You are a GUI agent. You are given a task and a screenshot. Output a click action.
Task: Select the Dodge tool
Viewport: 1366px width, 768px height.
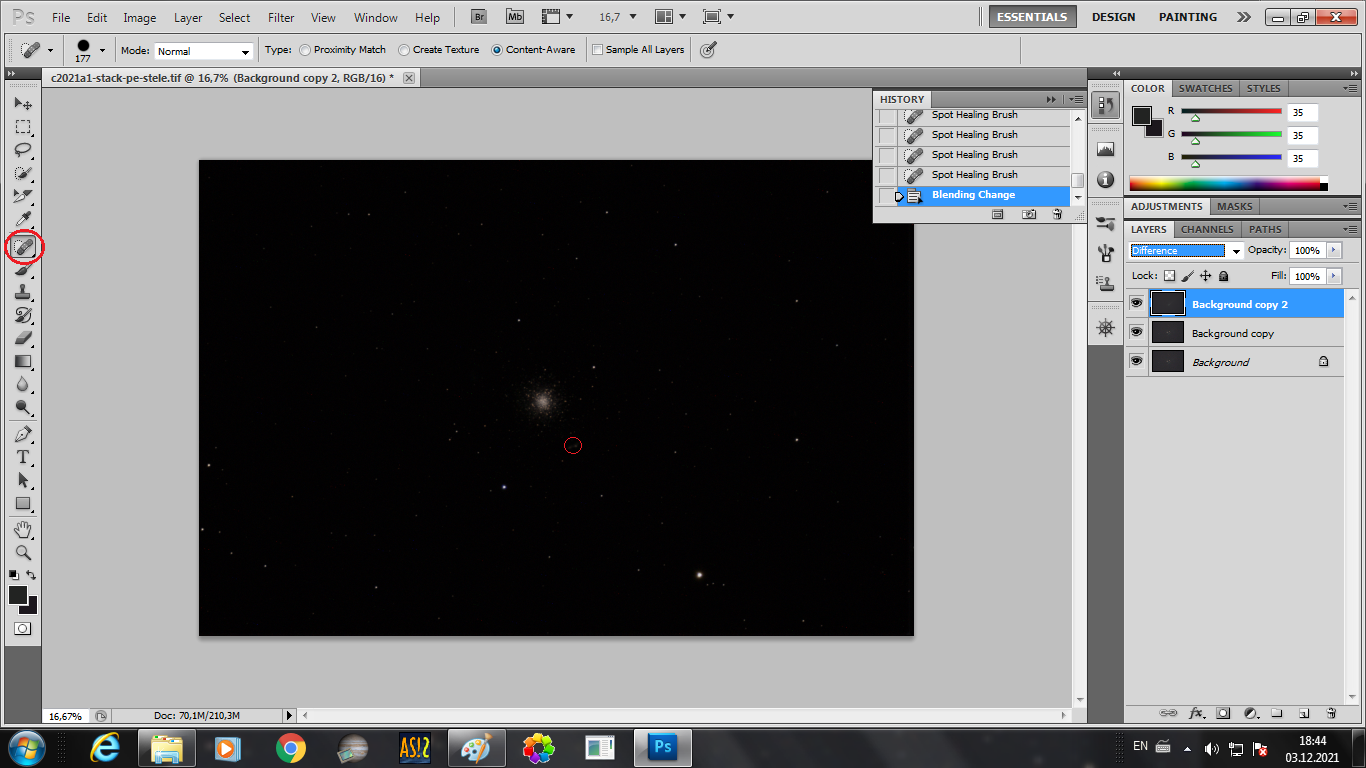[22, 407]
